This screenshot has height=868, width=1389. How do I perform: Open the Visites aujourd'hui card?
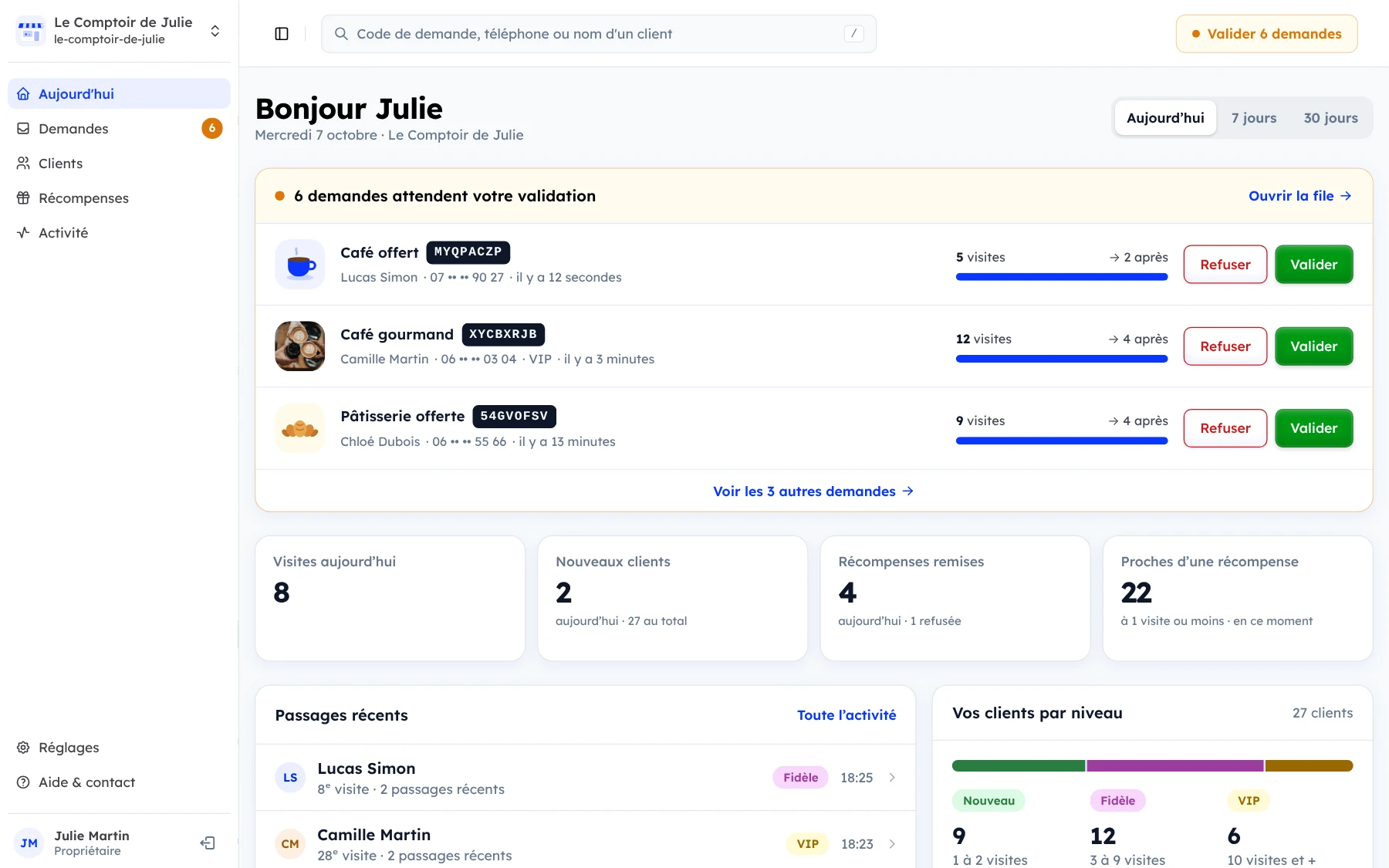coord(390,599)
